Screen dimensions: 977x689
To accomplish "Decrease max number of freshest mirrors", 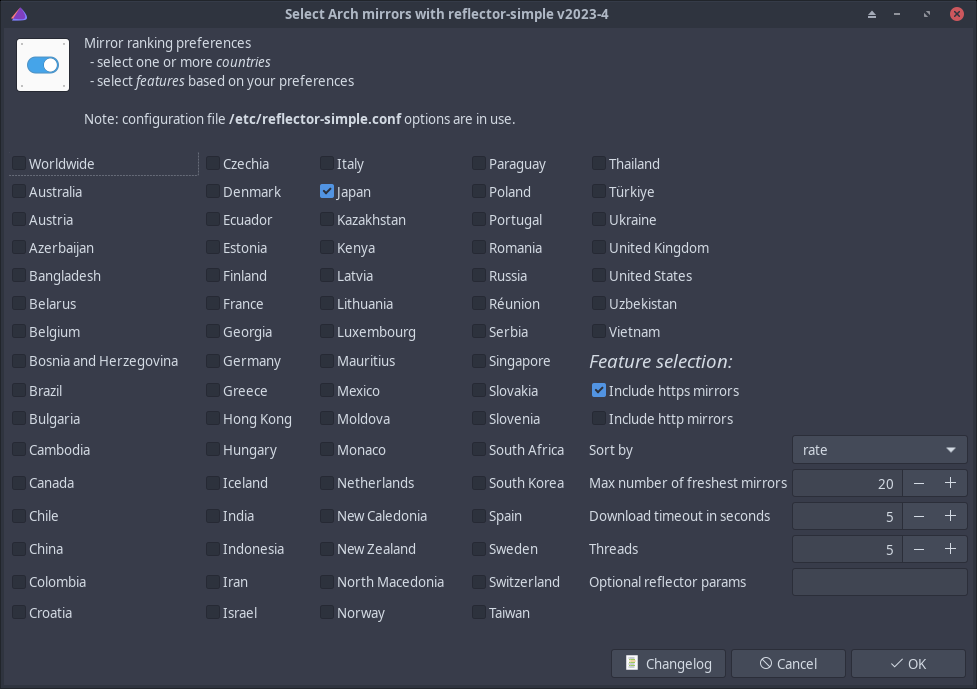I will click(x=918, y=483).
